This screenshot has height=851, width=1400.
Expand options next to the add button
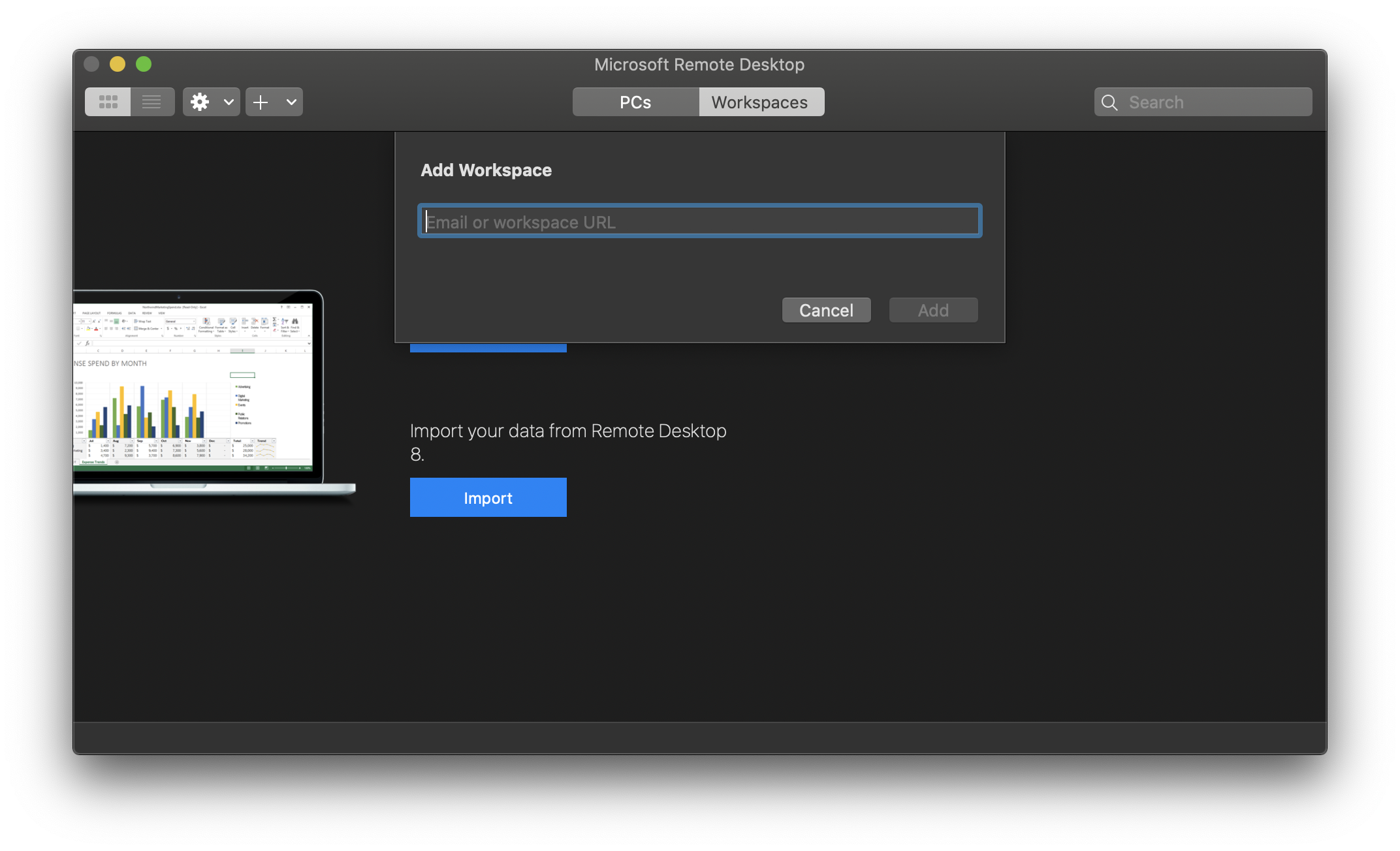tap(291, 102)
